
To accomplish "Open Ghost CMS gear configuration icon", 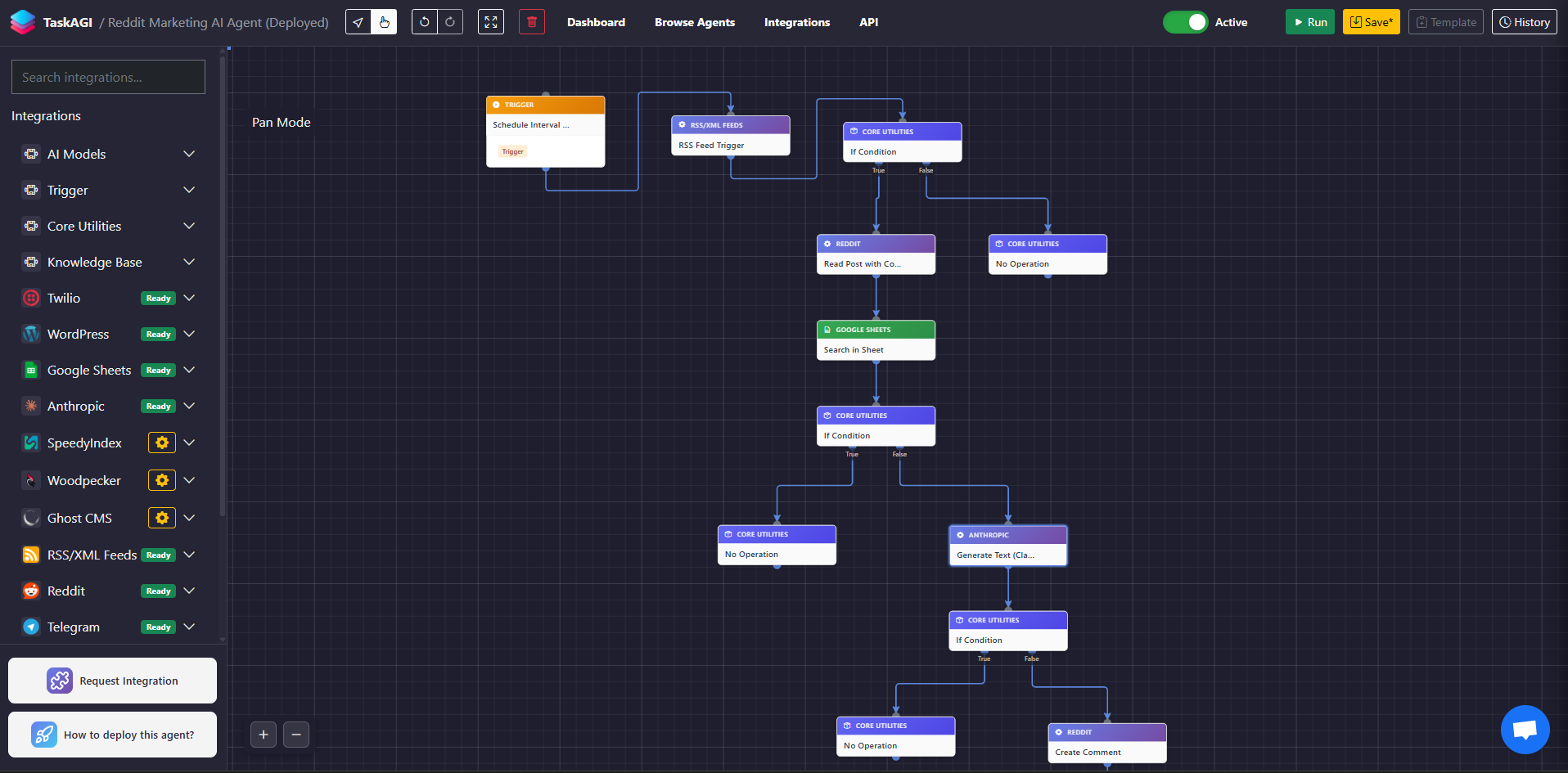I will [x=162, y=518].
